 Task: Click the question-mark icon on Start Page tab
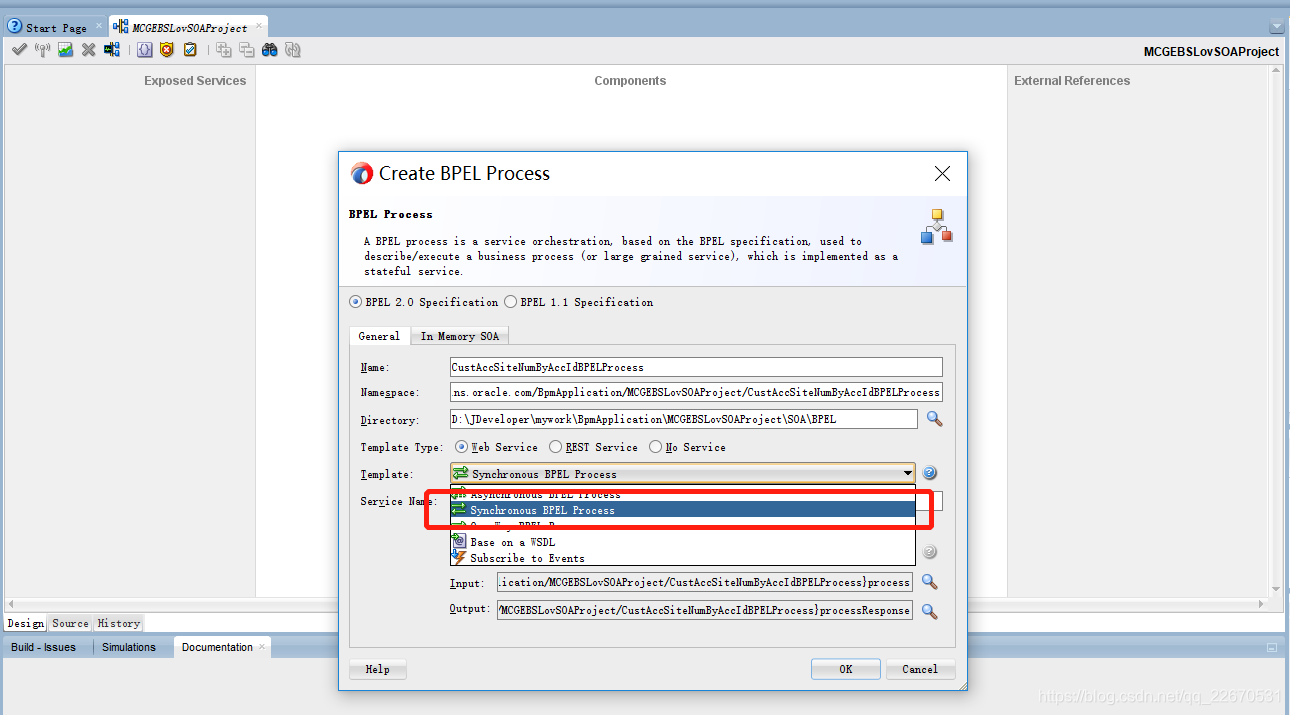15,27
